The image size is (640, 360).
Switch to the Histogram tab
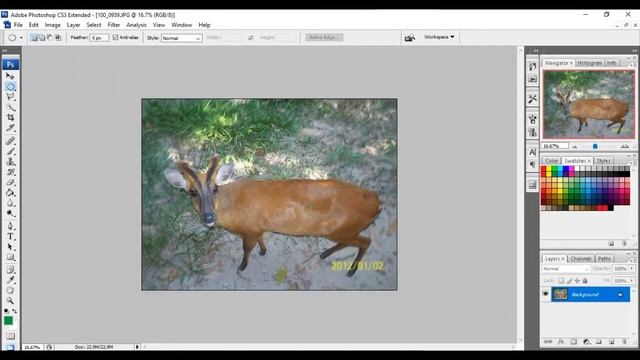click(590, 63)
